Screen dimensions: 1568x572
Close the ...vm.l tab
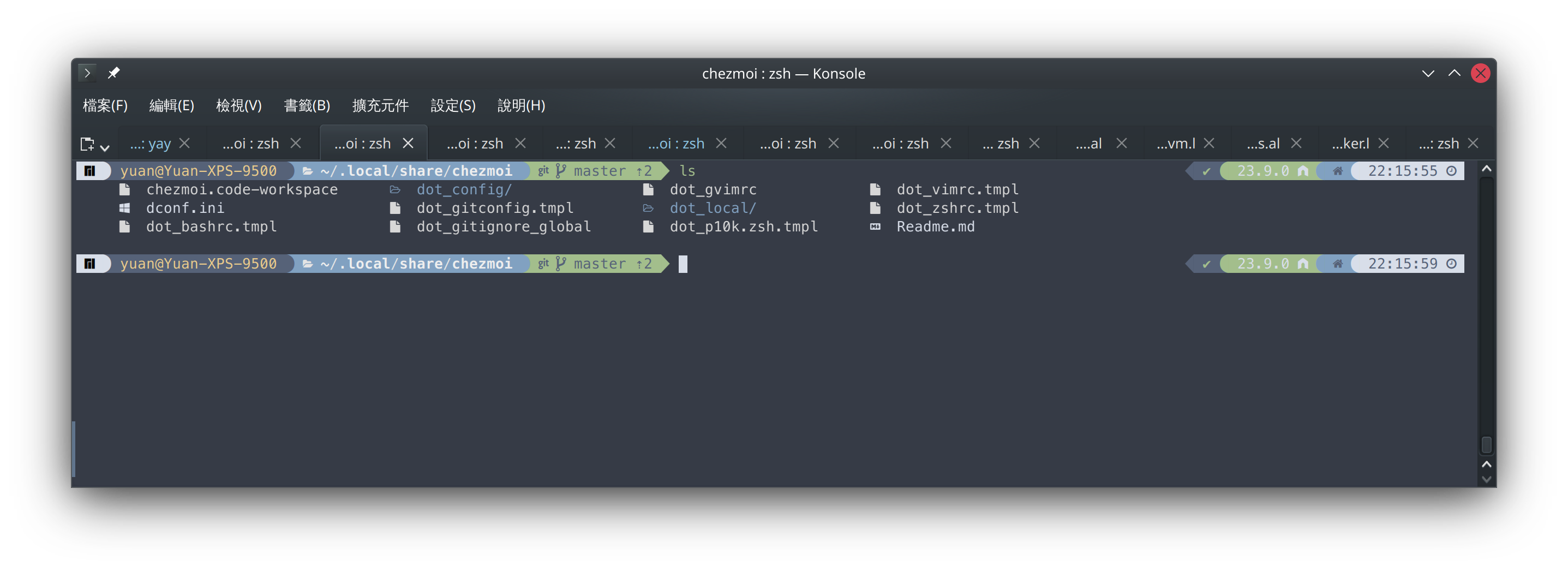1209,143
